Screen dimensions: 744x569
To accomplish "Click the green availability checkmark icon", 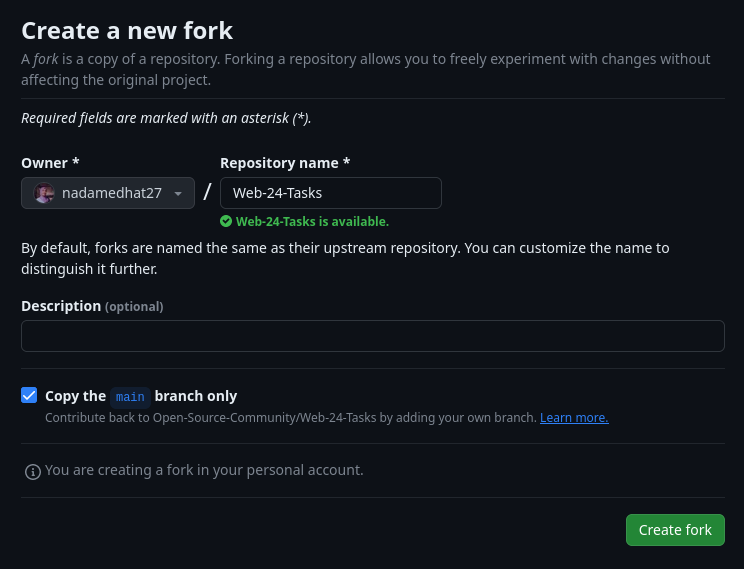I will click(x=226, y=222).
